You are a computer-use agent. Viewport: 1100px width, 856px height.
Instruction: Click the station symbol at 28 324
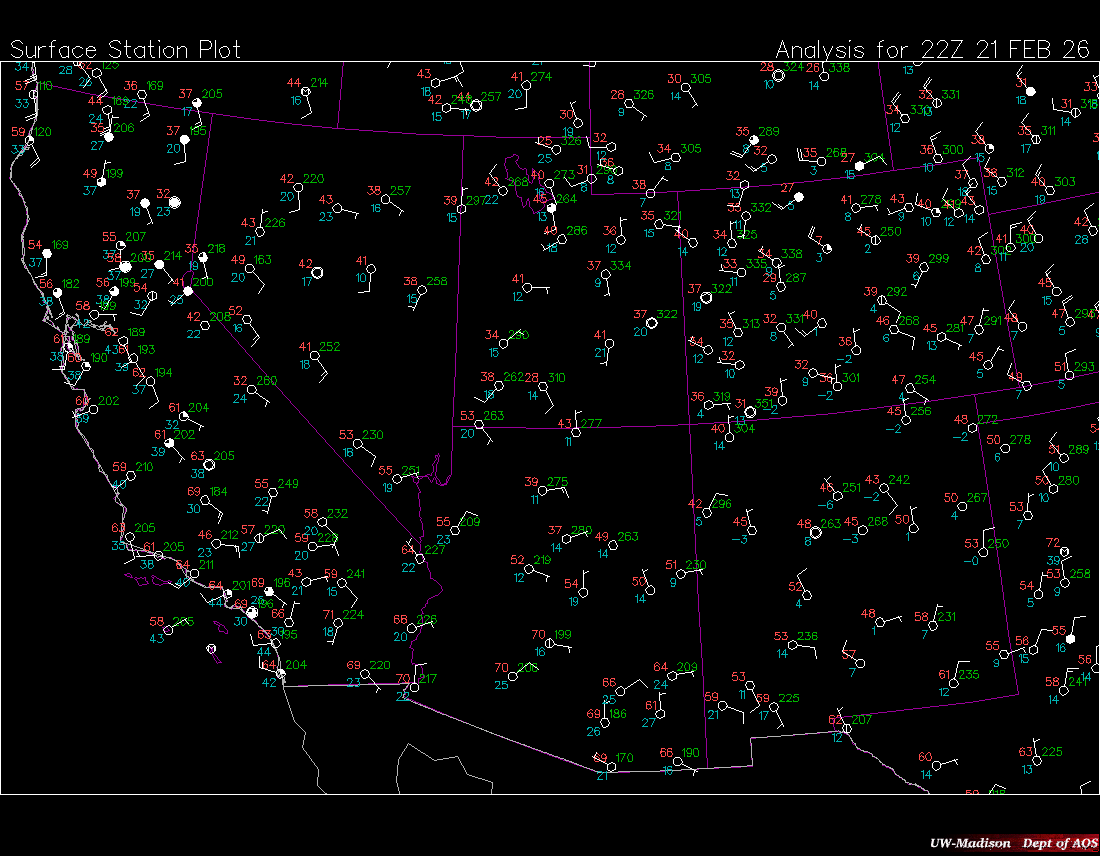[x=778, y=76]
